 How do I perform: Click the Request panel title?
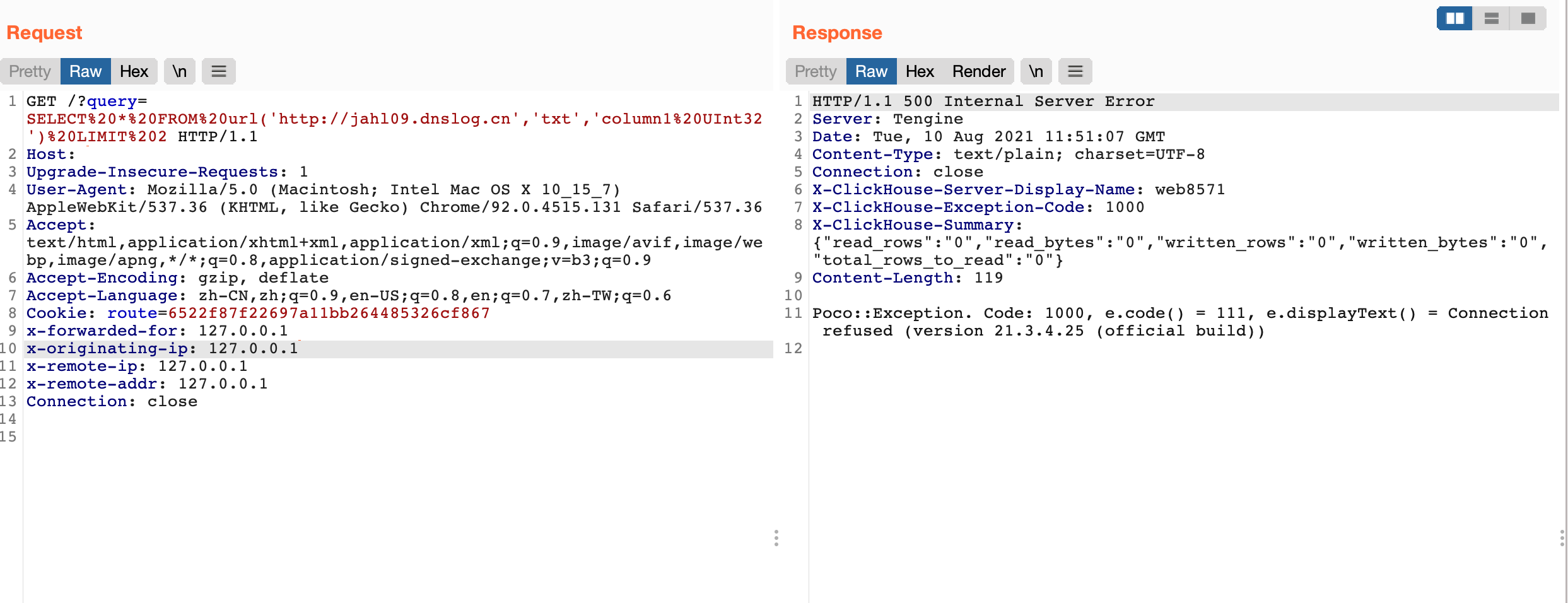point(44,33)
